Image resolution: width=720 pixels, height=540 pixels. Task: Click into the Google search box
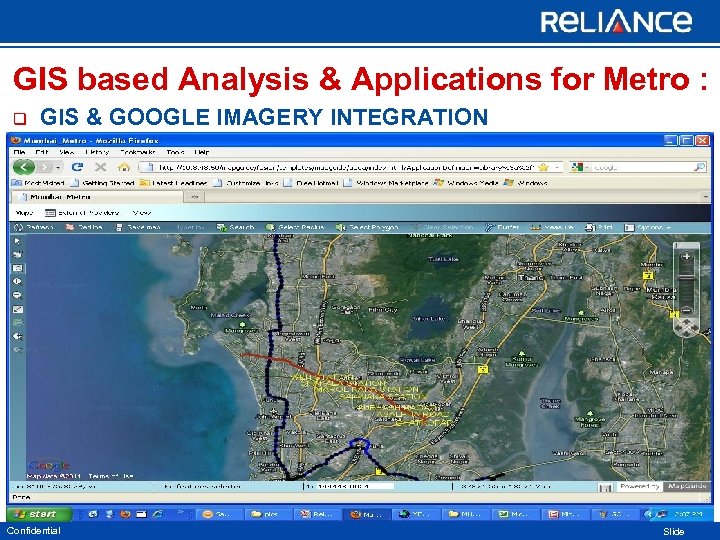pos(641,168)
